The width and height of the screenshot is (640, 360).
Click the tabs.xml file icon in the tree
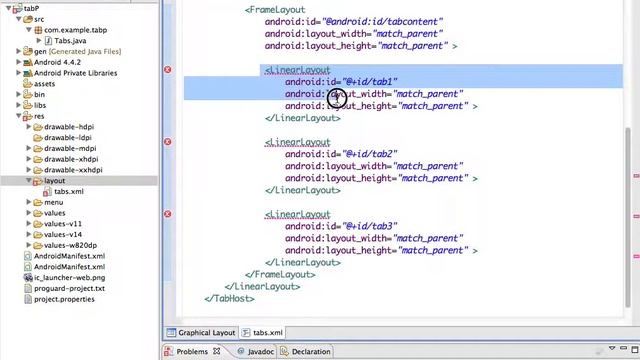(x=47, y=191)
